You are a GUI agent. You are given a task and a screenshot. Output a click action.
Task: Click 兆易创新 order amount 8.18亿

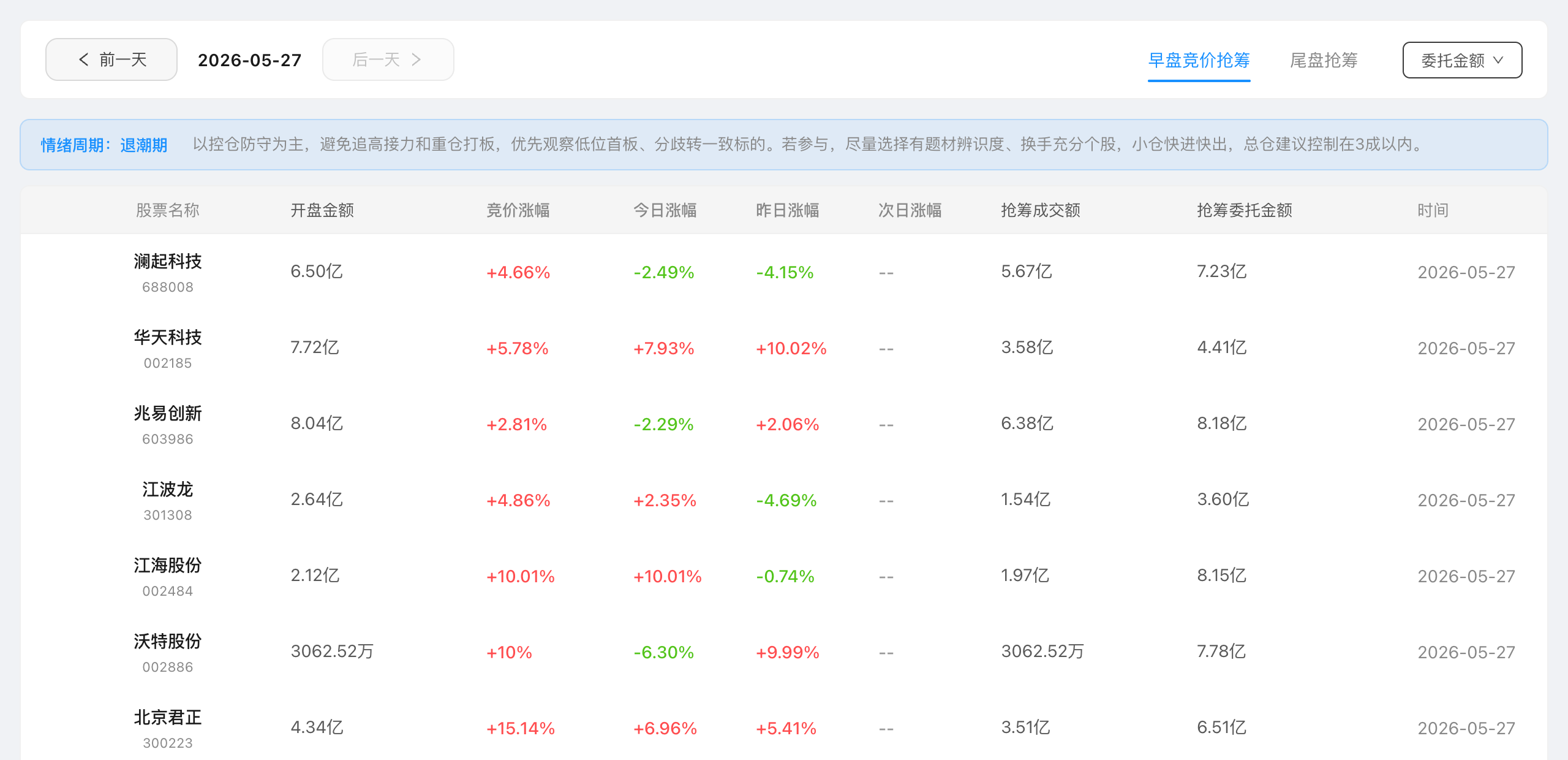coord(1222,424)
